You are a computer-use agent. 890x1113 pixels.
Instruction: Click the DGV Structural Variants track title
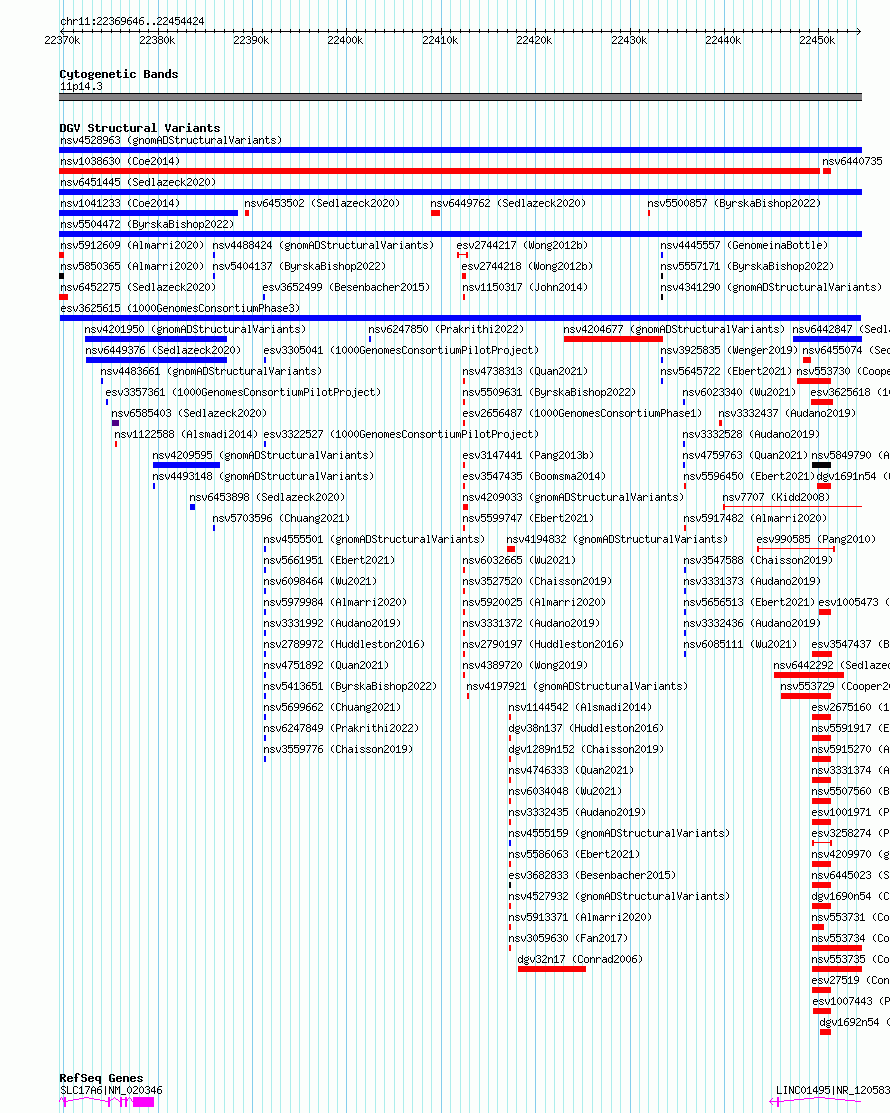coord(140,128)
